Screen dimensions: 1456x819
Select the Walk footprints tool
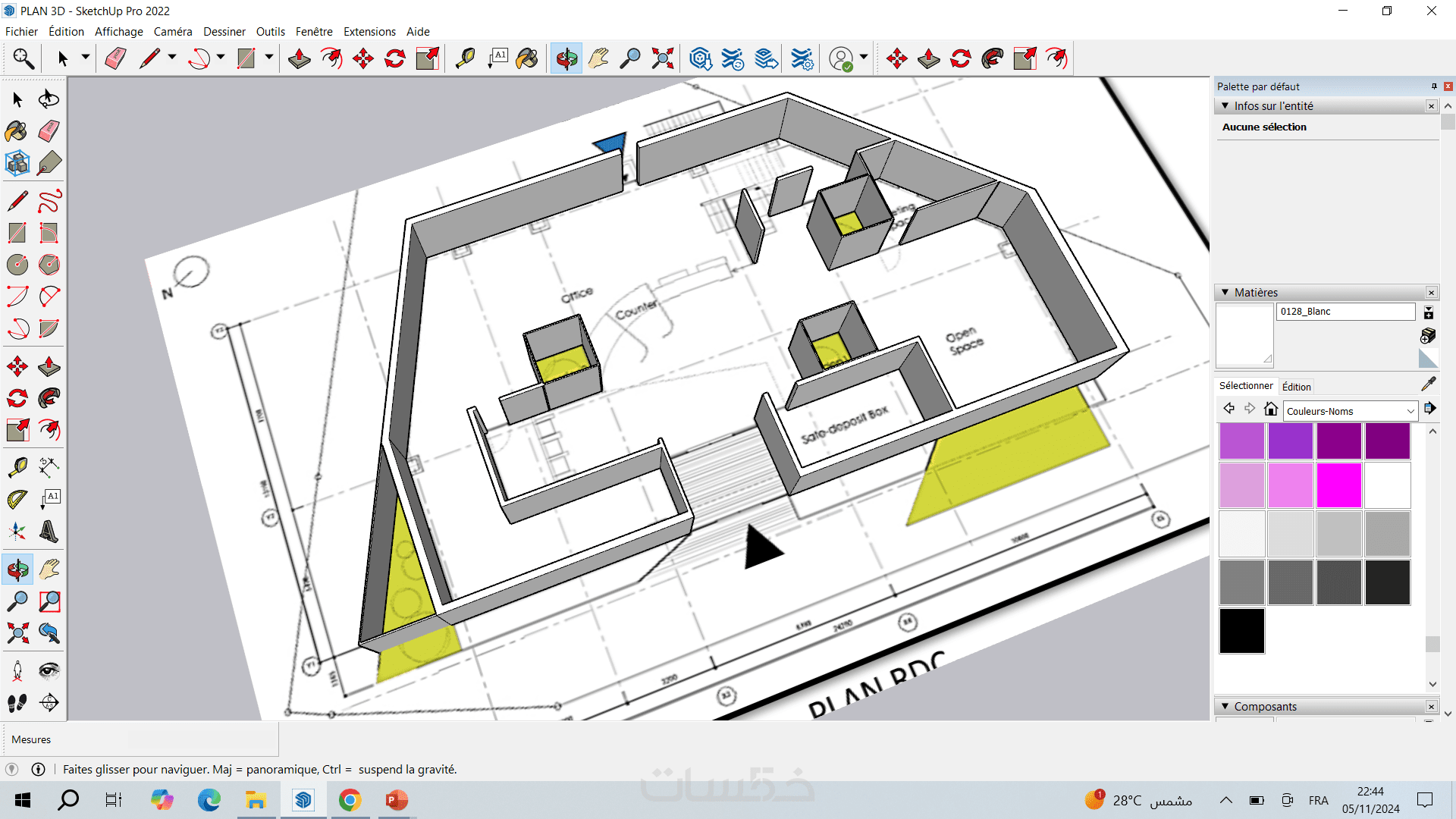pos(17,703)
